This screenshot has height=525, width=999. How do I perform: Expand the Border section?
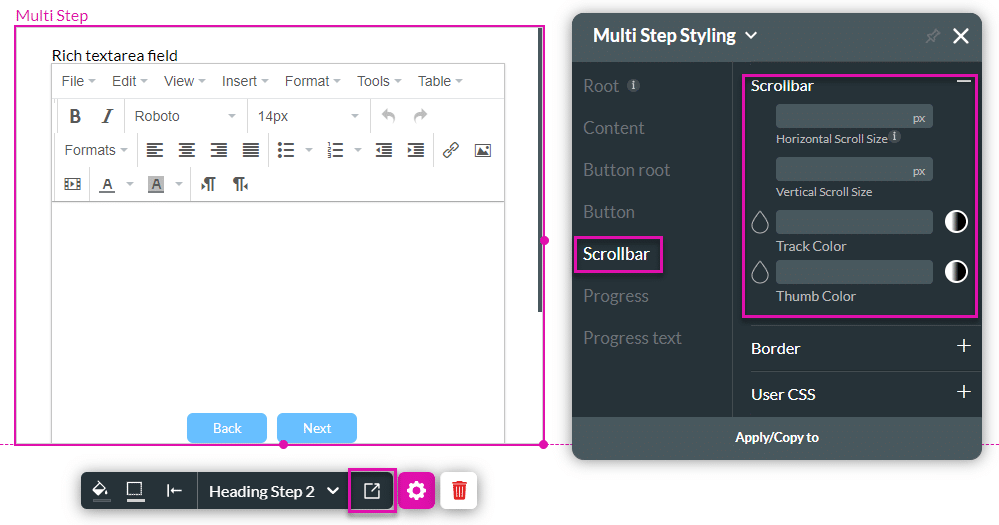click(x=963, y=346)
